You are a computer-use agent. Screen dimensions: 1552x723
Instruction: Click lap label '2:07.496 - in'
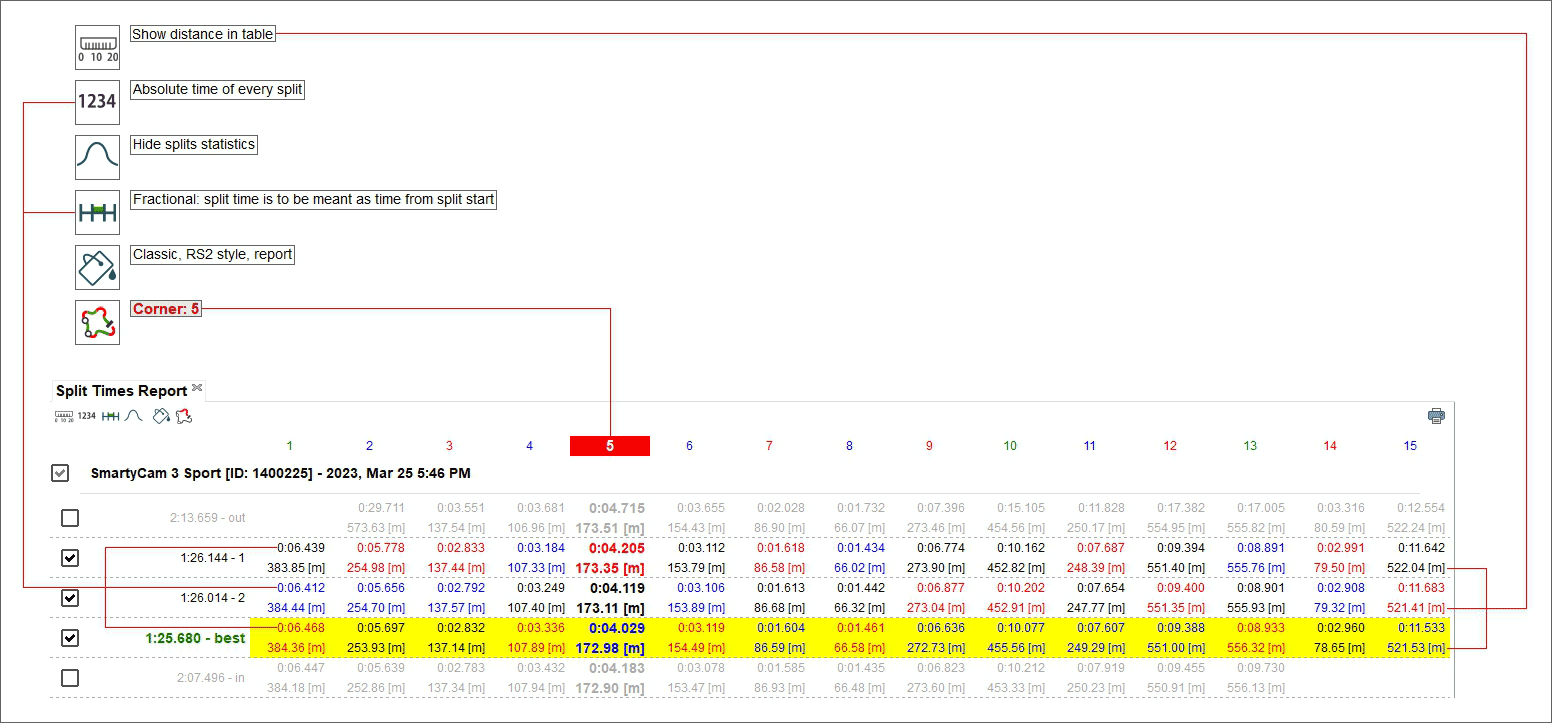pos(211,678)
